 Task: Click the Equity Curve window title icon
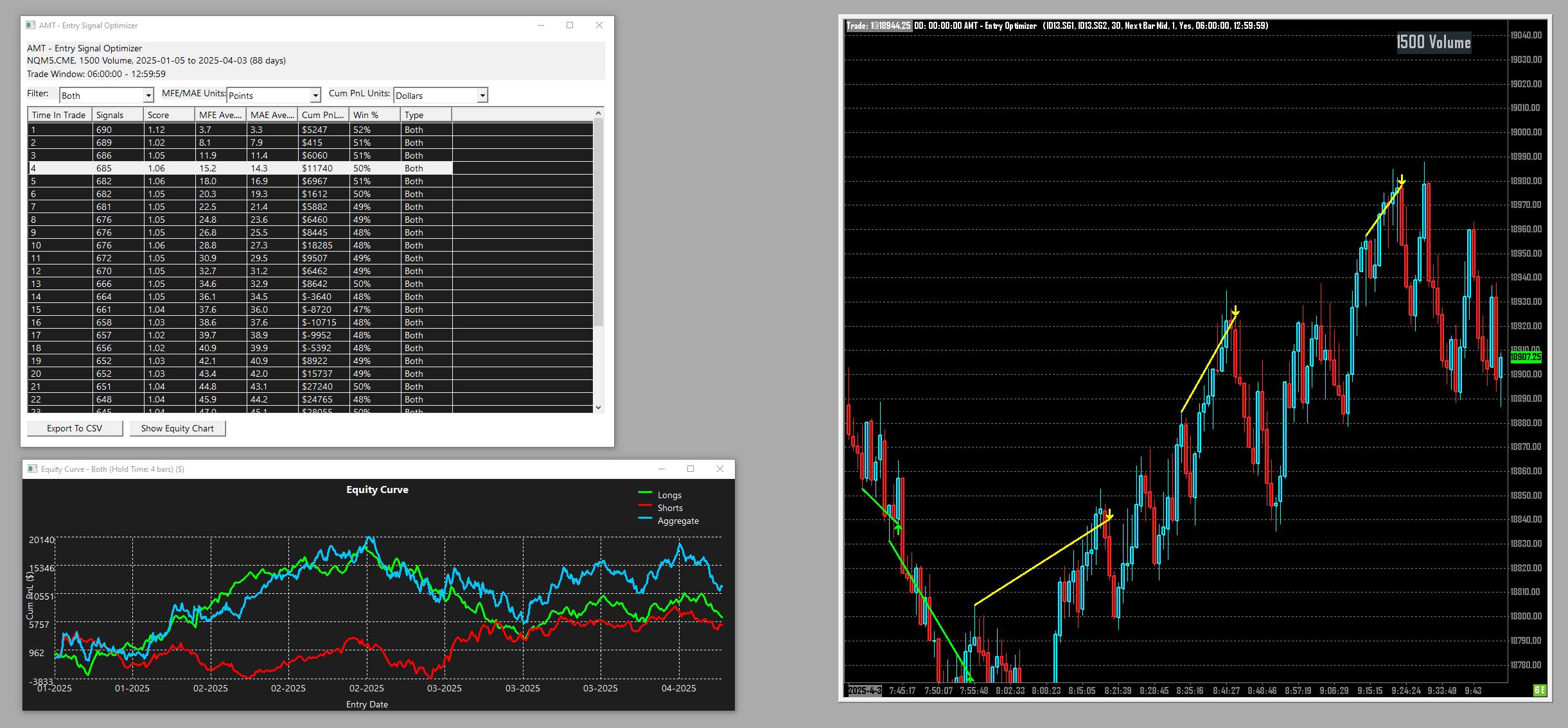(x=32, y=469)
